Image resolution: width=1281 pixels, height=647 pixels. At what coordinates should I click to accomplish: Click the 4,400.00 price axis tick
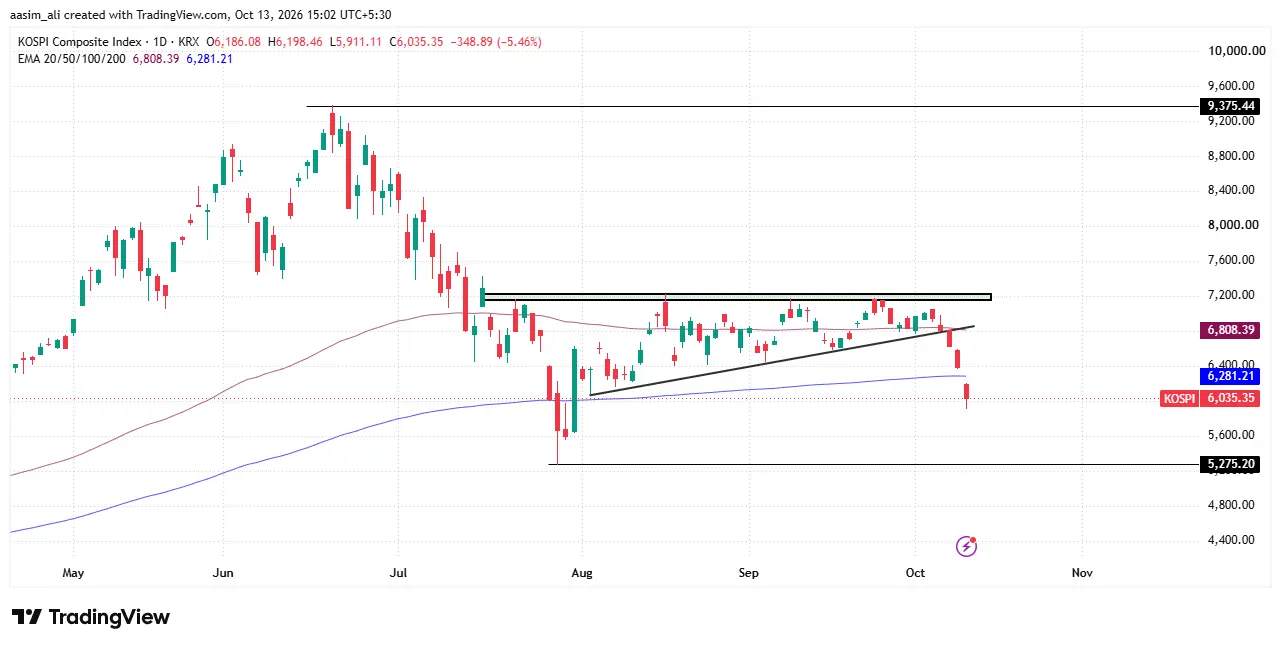coord(1231,540)
